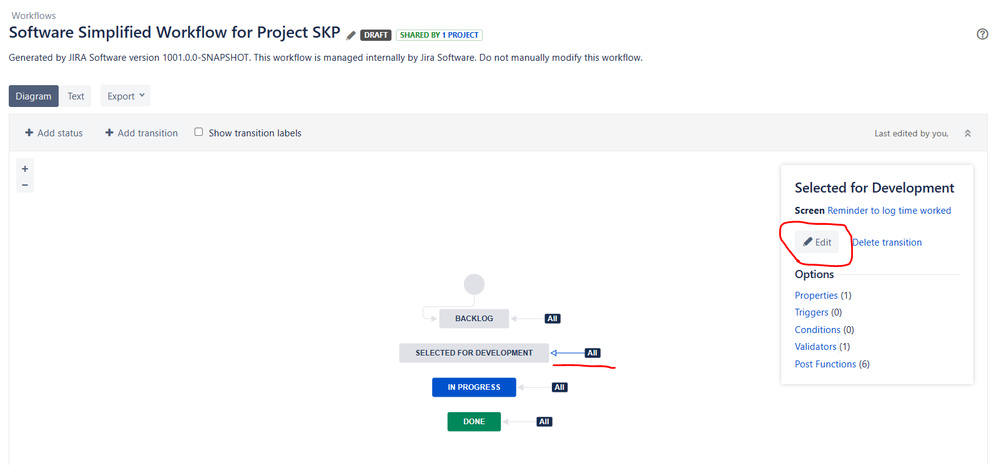Click the Edit button in transition panel
This screenshot has height=465, width=999.
coord(817,242)
